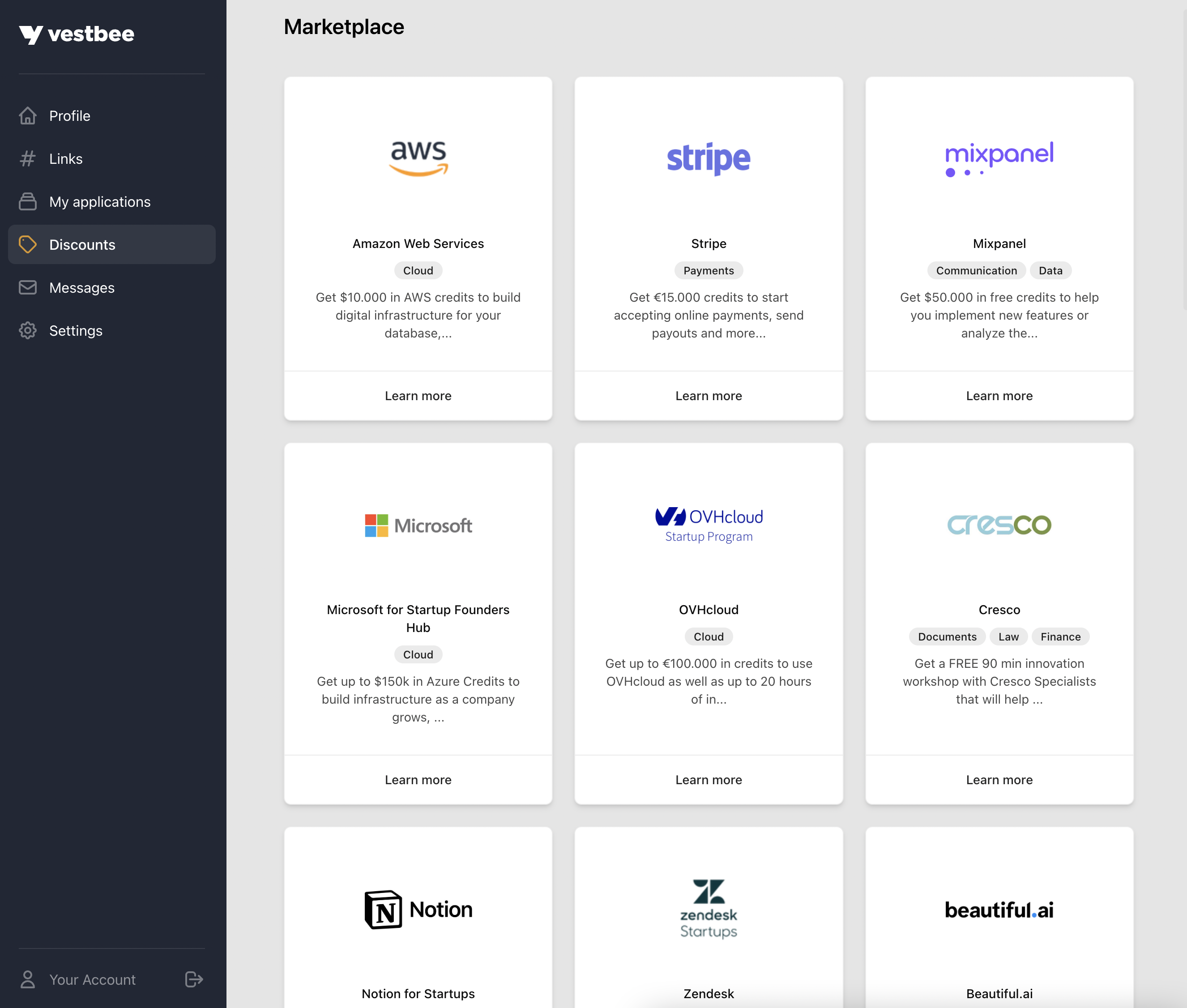
Task: Click the Vestbee logo
Action: click(77, 34)
